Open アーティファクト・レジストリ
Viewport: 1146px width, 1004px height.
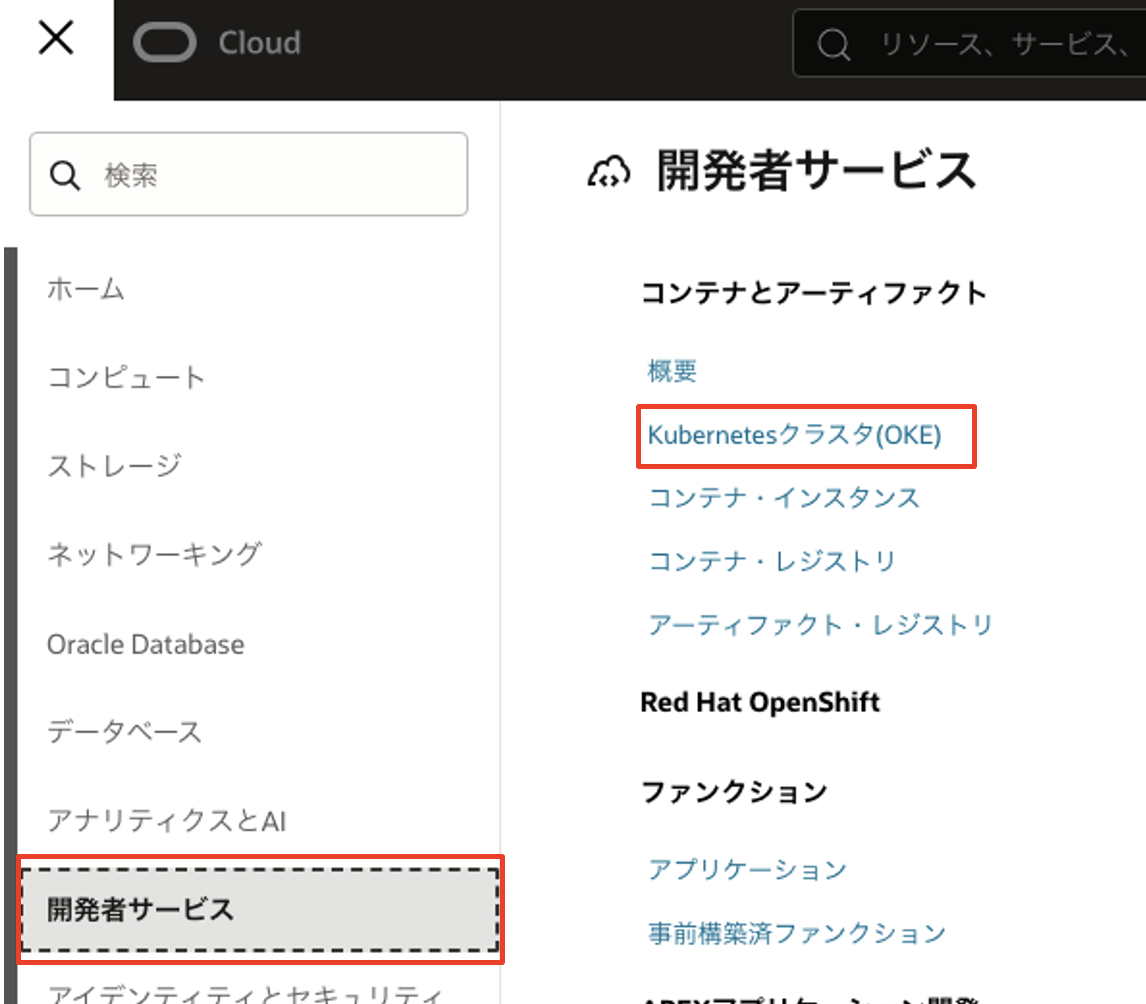(x=819, y=624)
